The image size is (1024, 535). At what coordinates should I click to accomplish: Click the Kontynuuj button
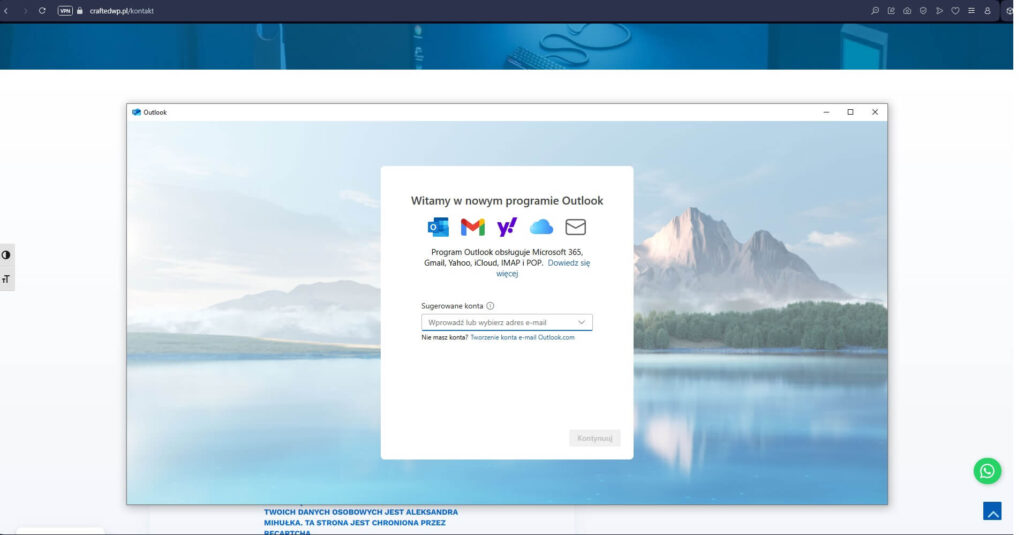coord(594,438)
